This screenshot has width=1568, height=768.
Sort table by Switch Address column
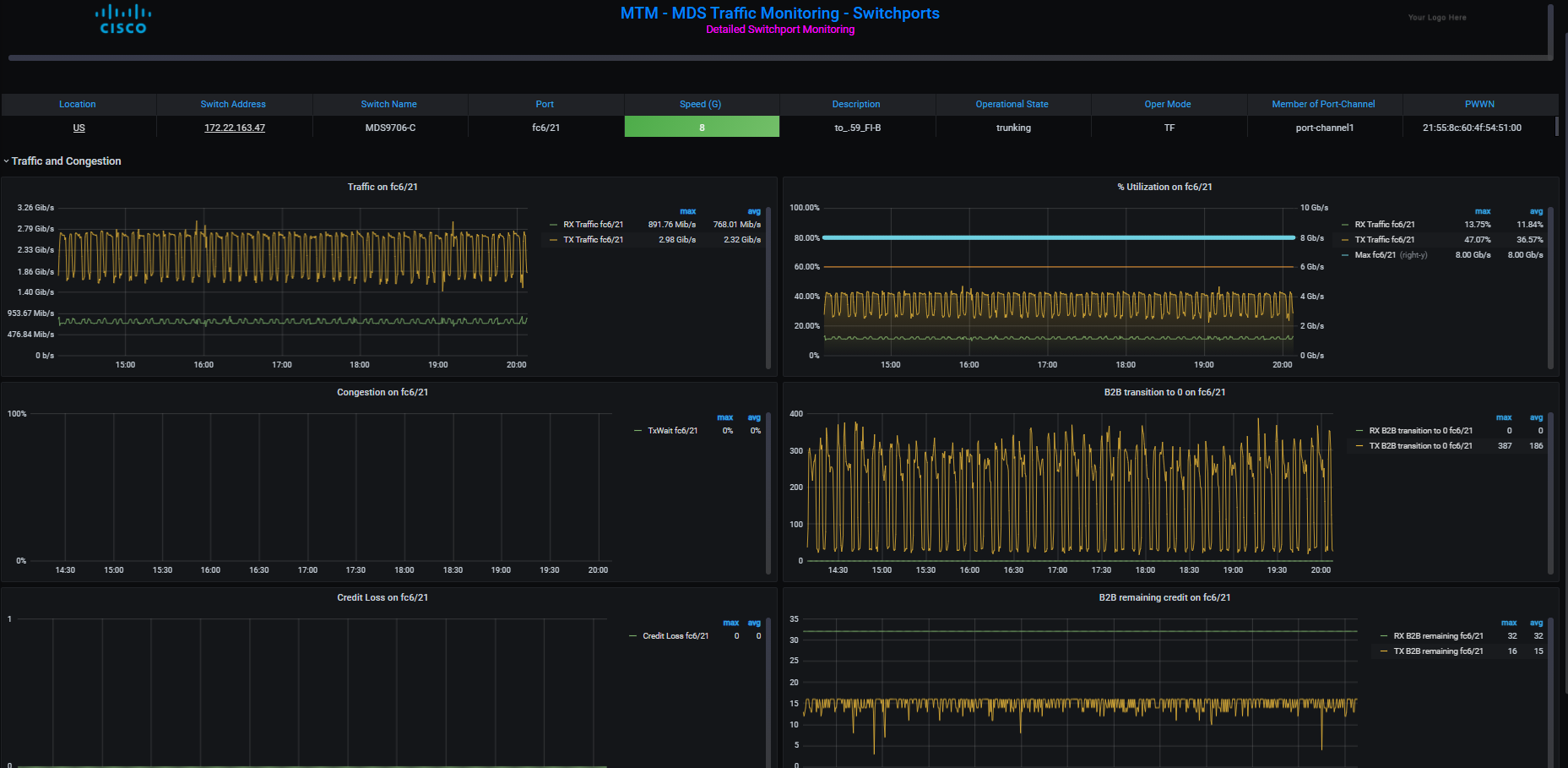[233, 104]
